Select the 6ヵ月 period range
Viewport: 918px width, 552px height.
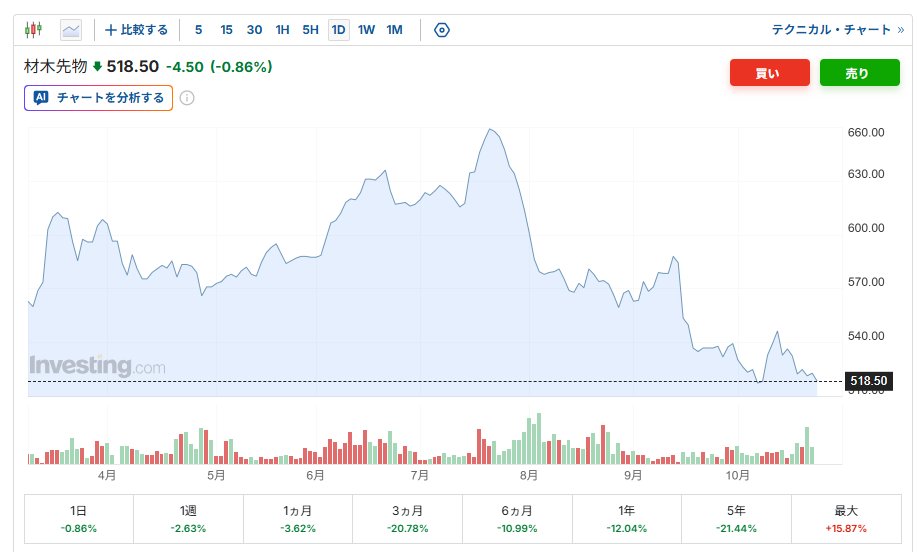(517, 519)
